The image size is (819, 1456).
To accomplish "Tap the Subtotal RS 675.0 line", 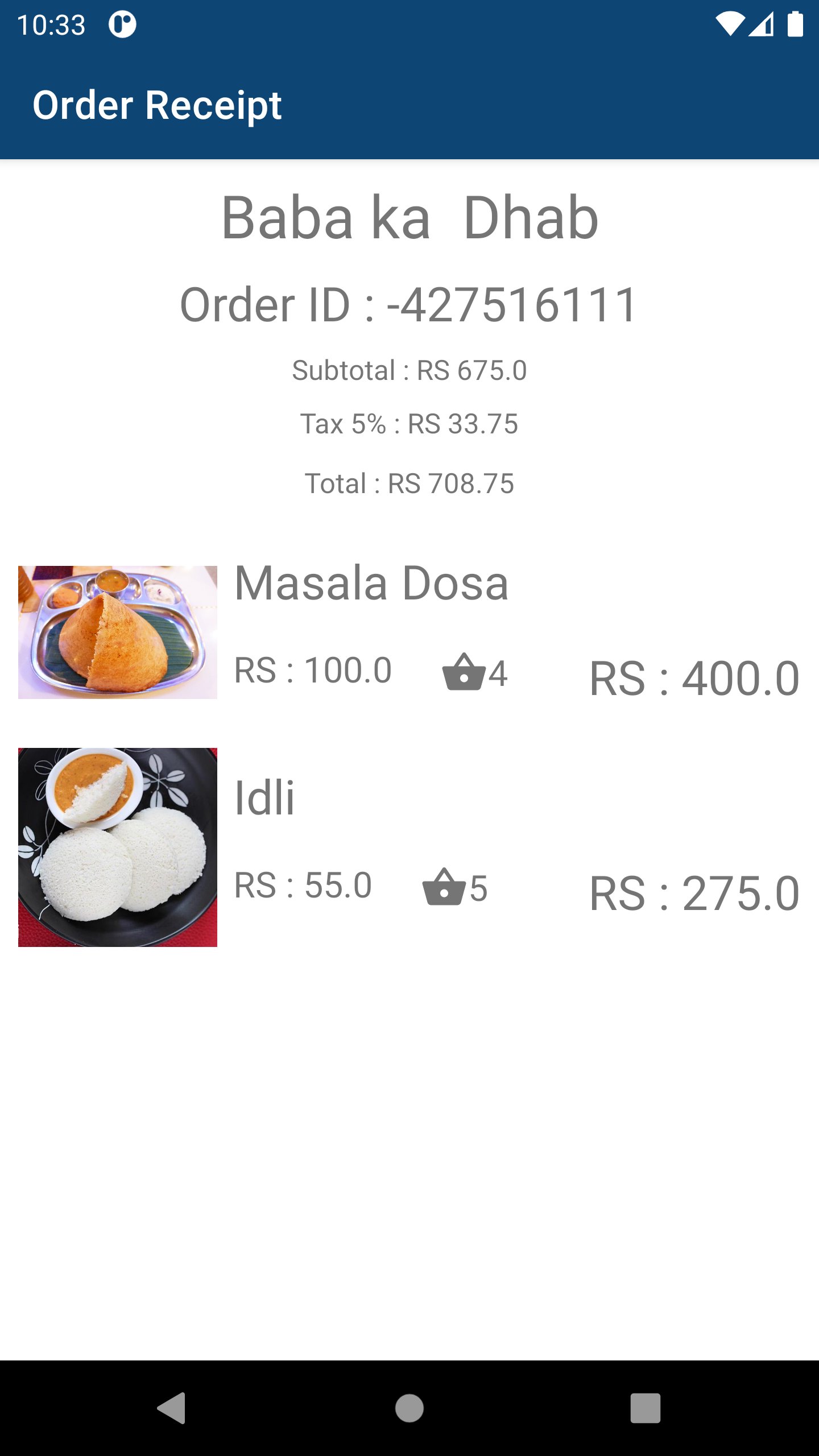I will [x=409, y=370].
